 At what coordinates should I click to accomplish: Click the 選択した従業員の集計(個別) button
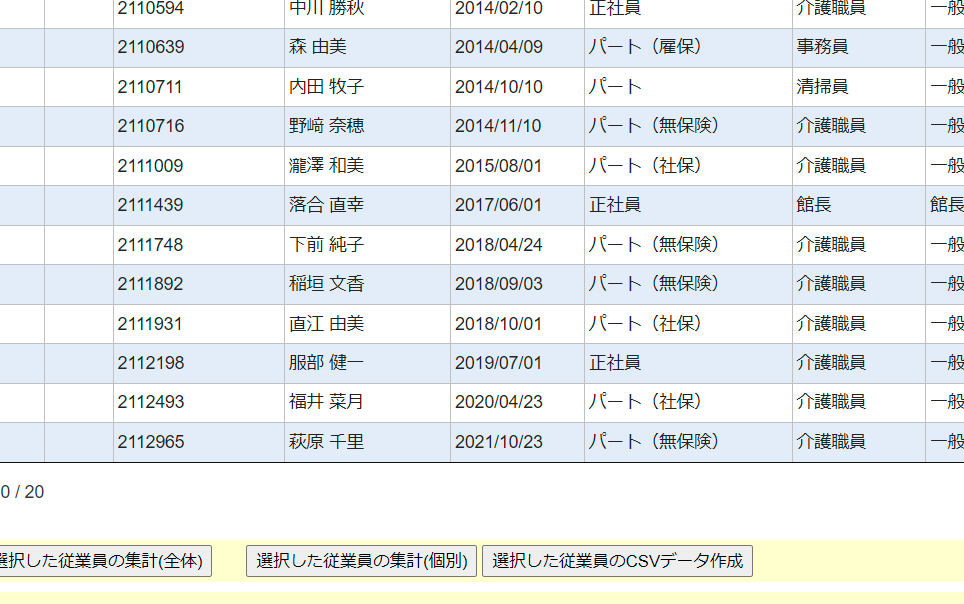tap(361, 561)
